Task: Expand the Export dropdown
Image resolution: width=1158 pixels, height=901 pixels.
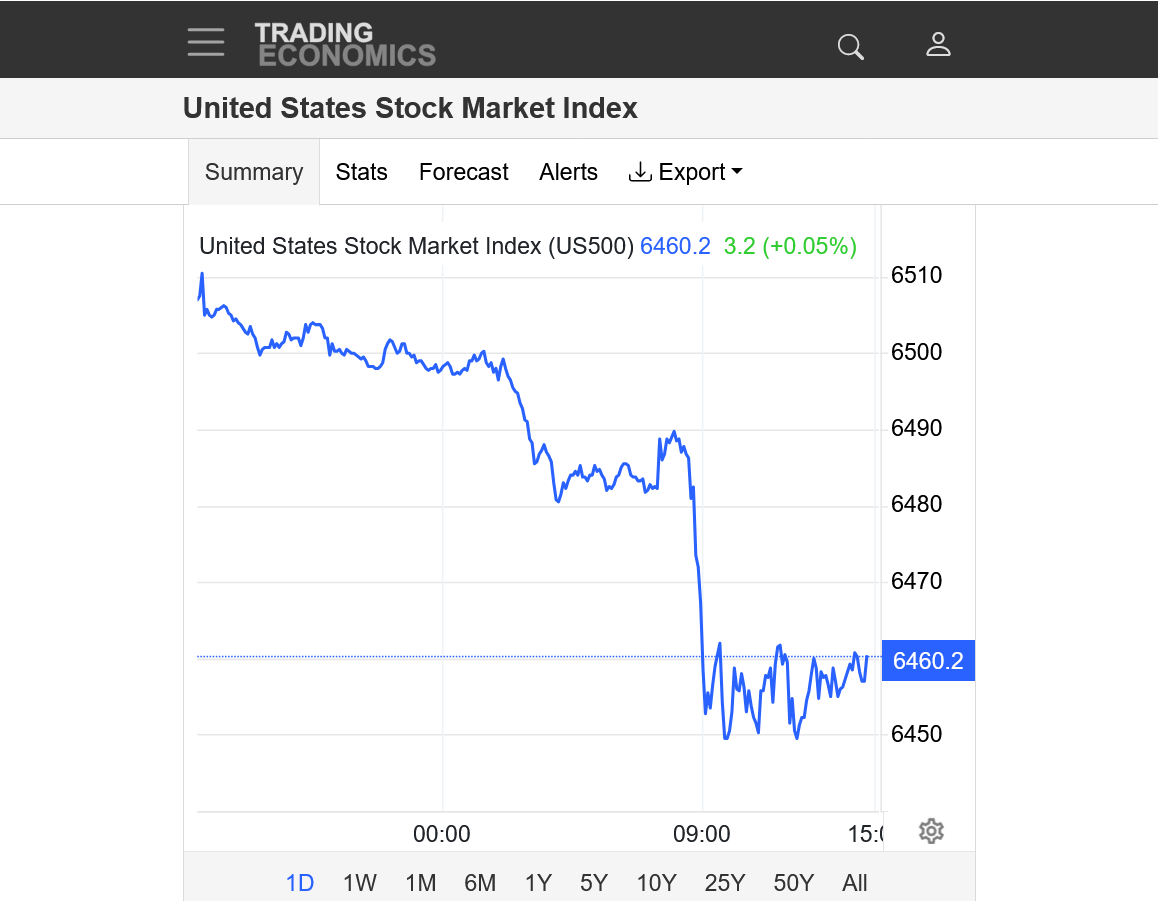Action: point(686,172)
